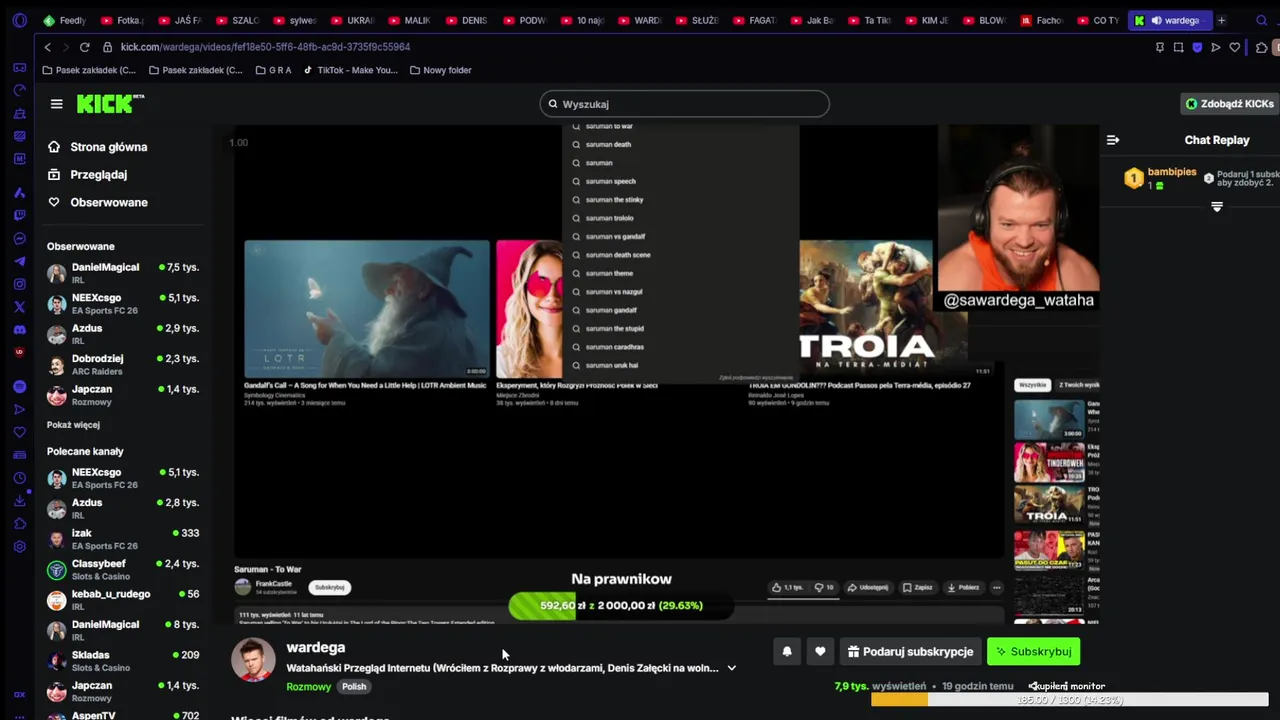Take a snapshot with the address bar icon
The image size is (1280, 720).
click(1179, 47)
